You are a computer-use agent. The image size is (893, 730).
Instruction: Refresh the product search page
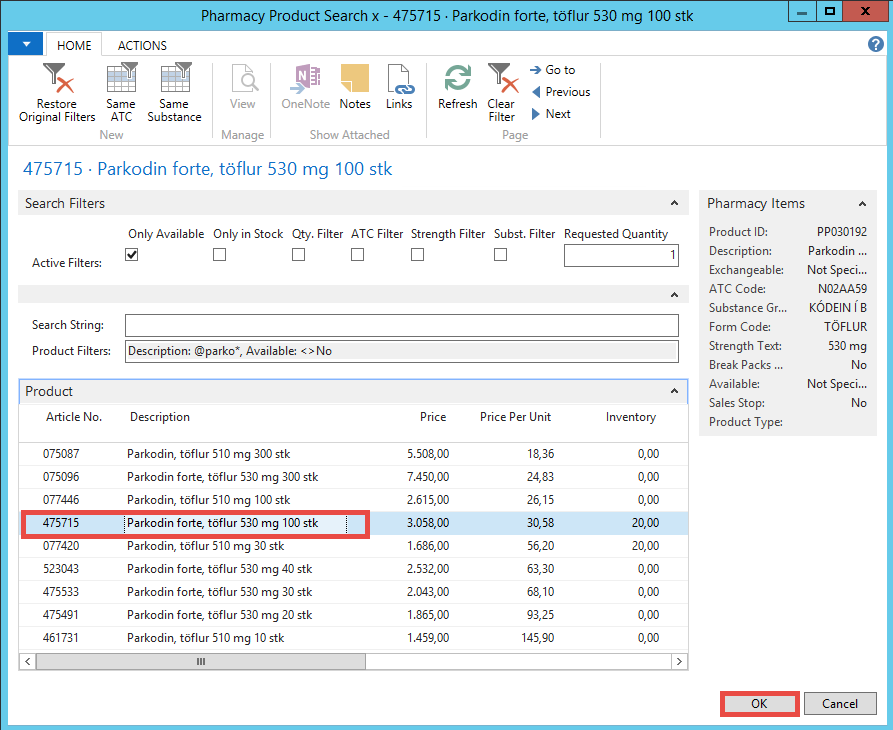(457, 79)
